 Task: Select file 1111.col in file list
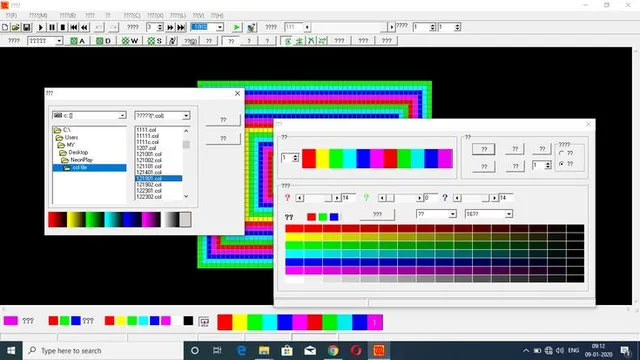[x=146, y=130]
